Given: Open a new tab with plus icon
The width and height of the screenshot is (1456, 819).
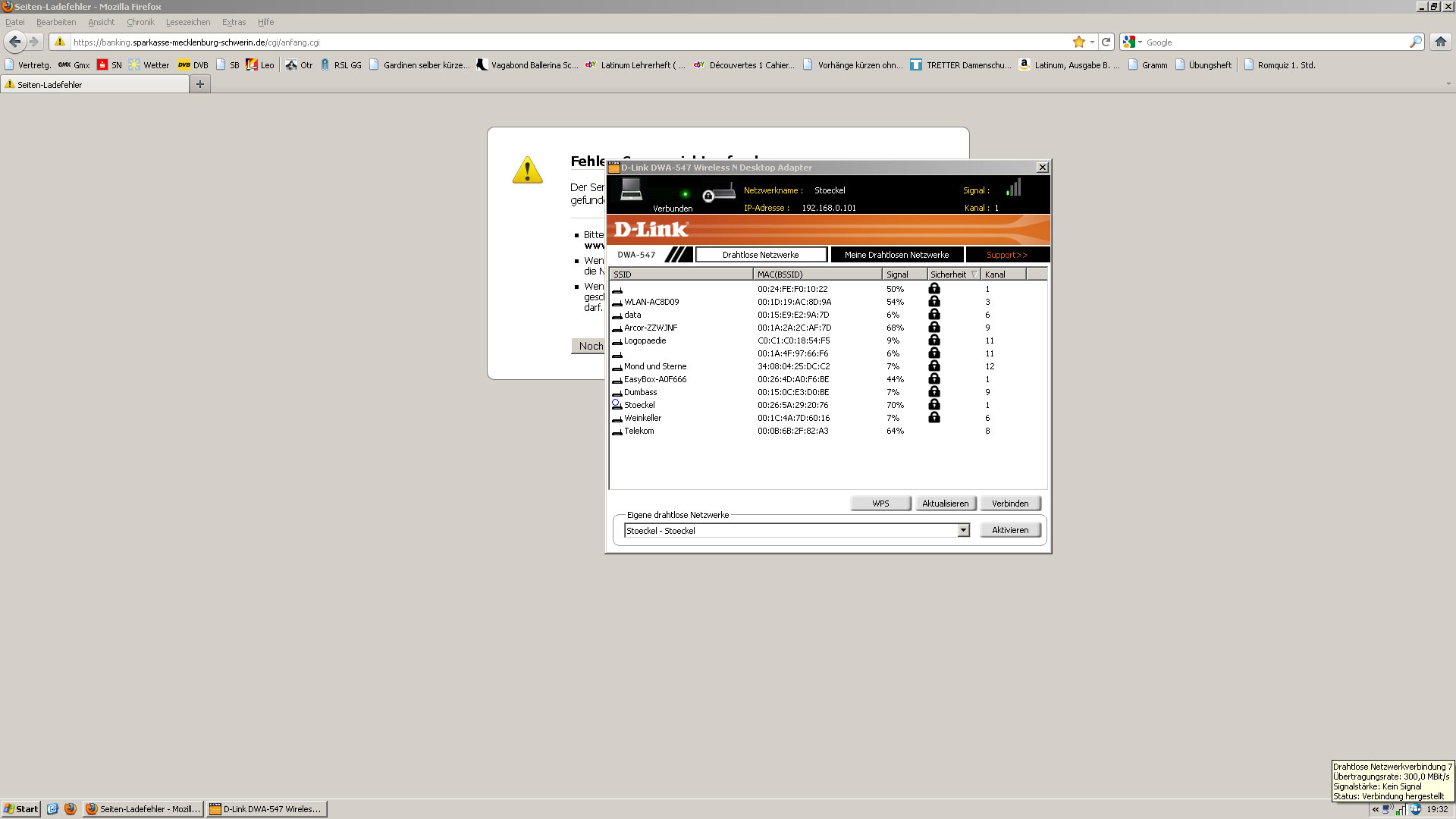Looking at the screenshot, I should pyautogui.click(x=200, y=84).
